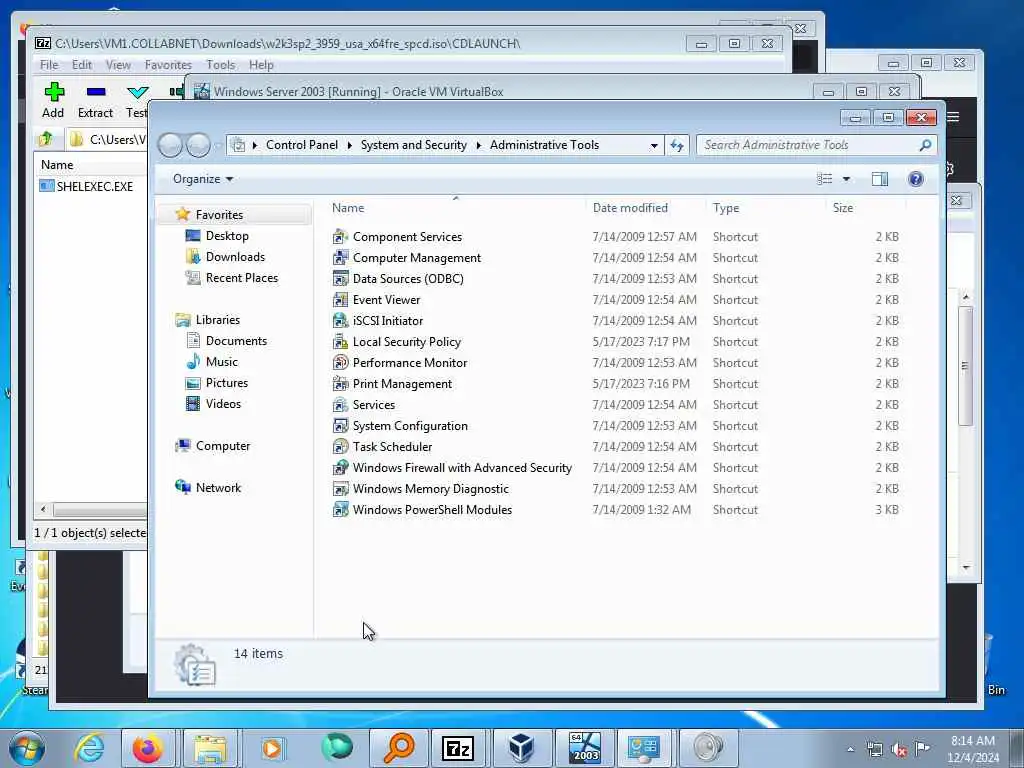
Task: Open Internet Explorer from the taskbar
Action: click(89, 748)
